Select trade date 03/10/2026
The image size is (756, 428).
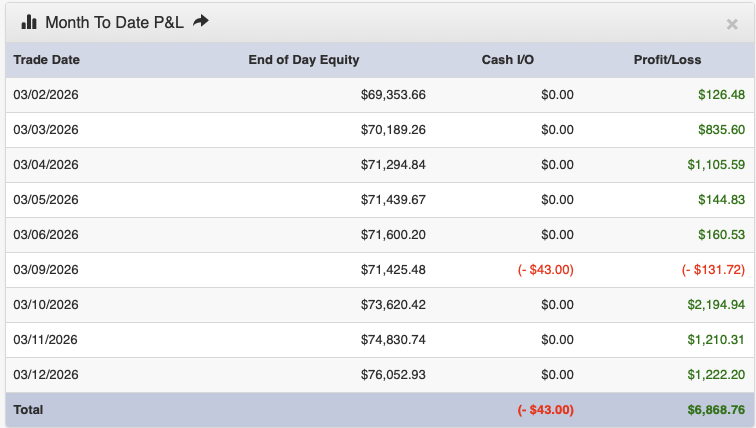pyautogui.click(x=46, y=305)
